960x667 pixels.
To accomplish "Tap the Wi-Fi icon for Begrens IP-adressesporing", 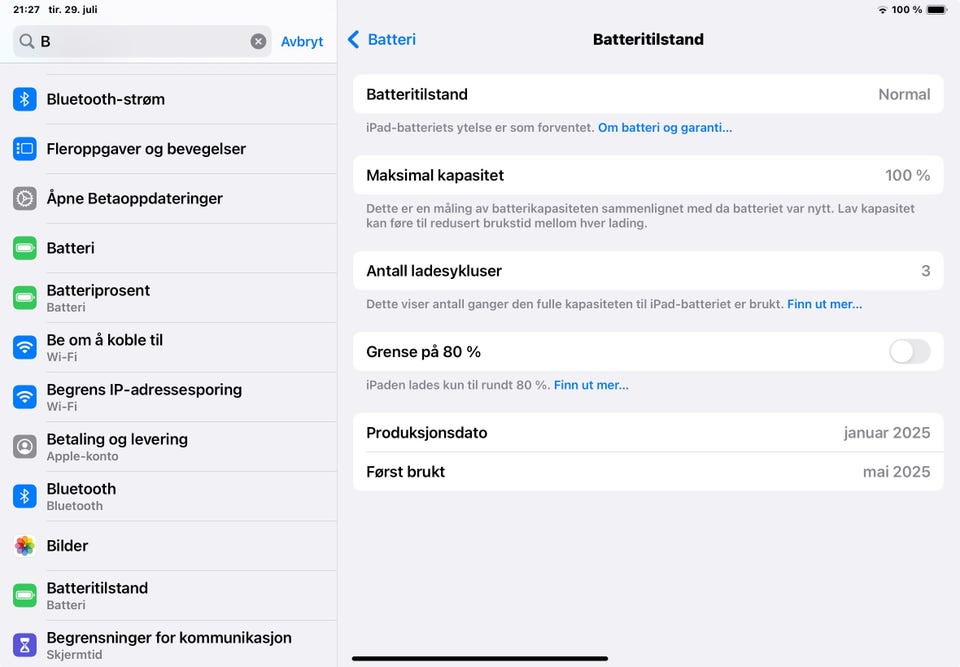I will 25,397.
